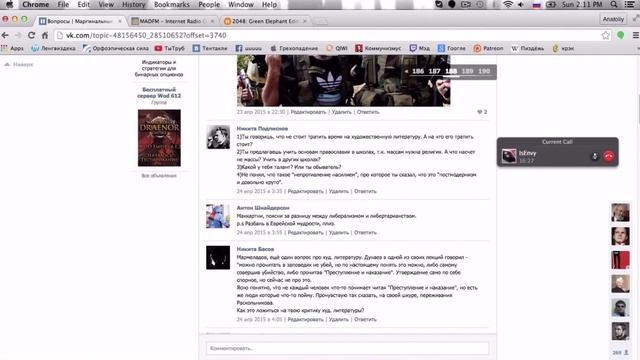Open the People menu
This screenshot has height=360, width=640.
[209, 4]
